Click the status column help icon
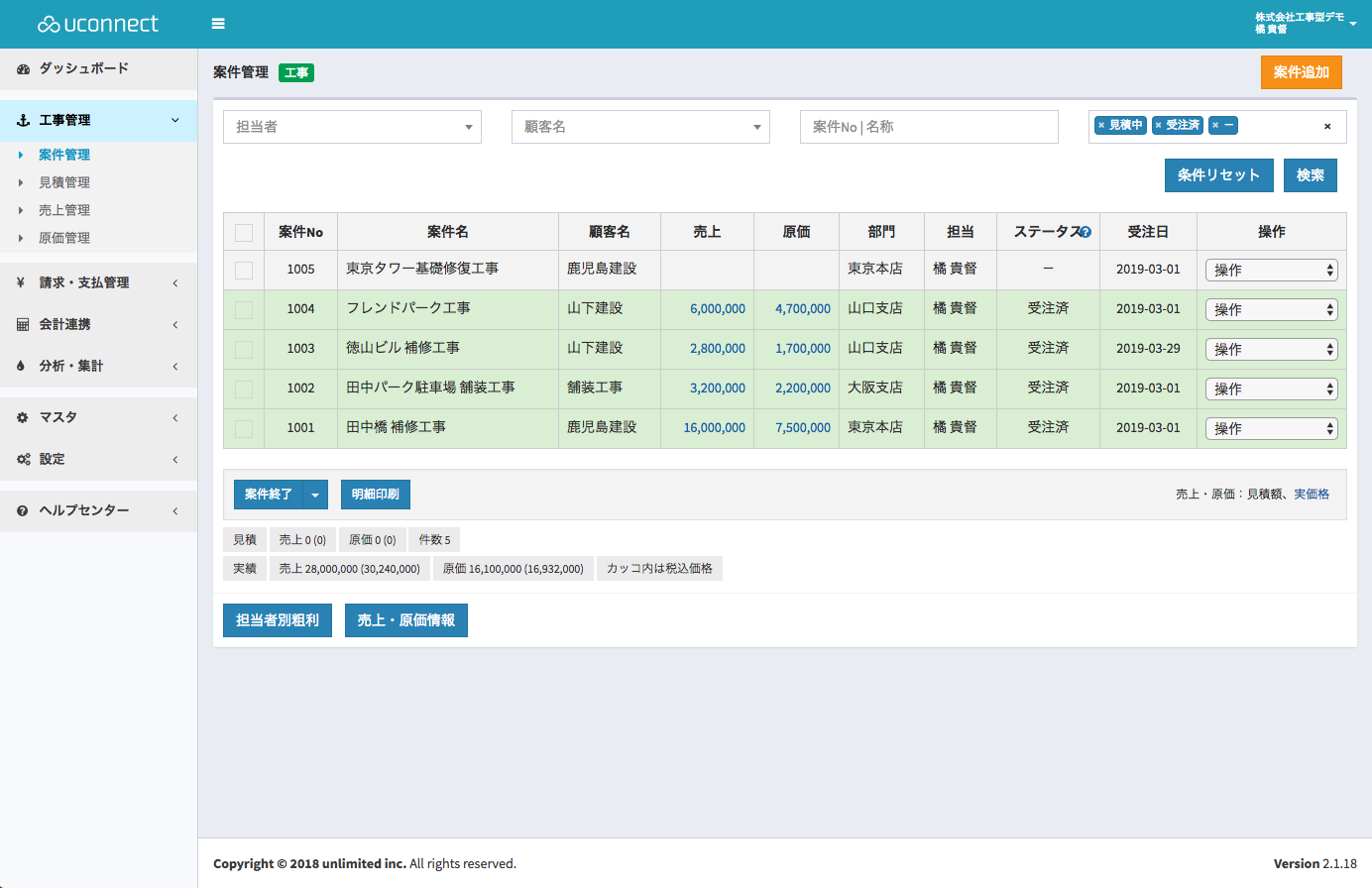1372x888 pixels. coord(1086,232)
